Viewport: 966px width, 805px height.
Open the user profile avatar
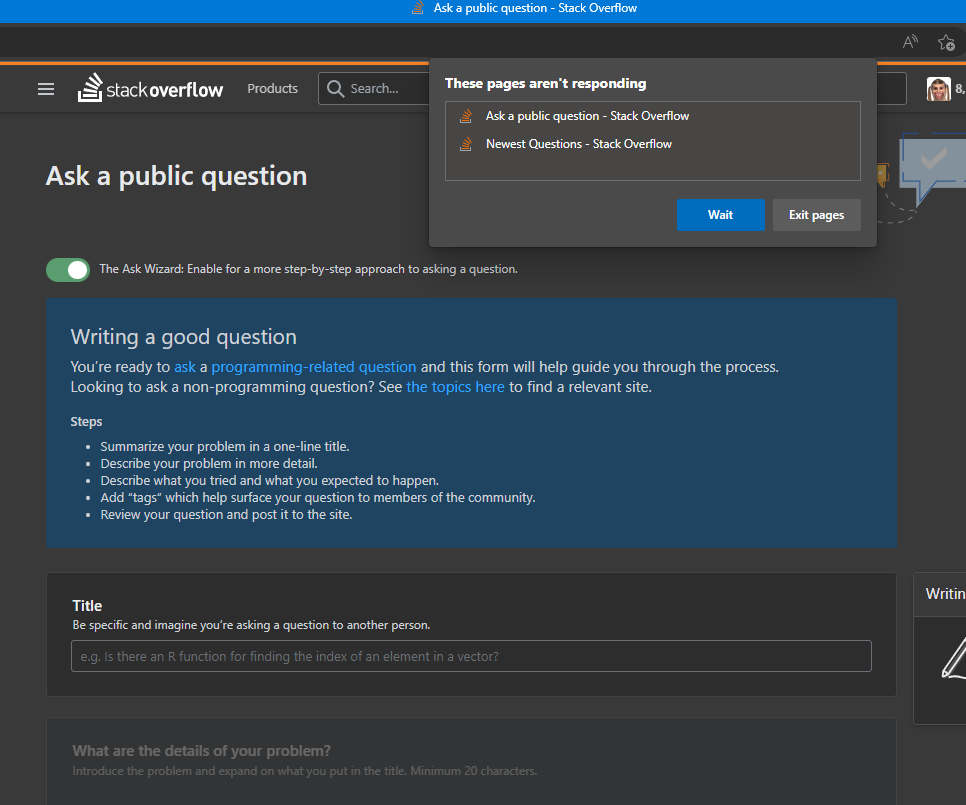point(938,89)
